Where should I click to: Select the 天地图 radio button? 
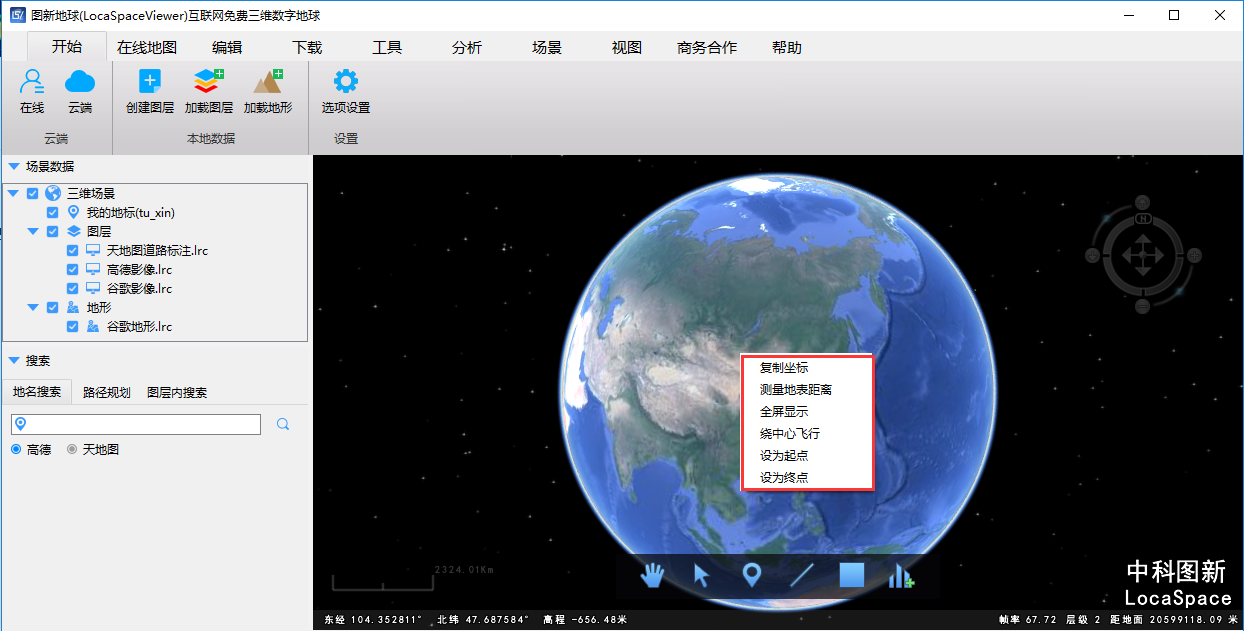[72, 450]
